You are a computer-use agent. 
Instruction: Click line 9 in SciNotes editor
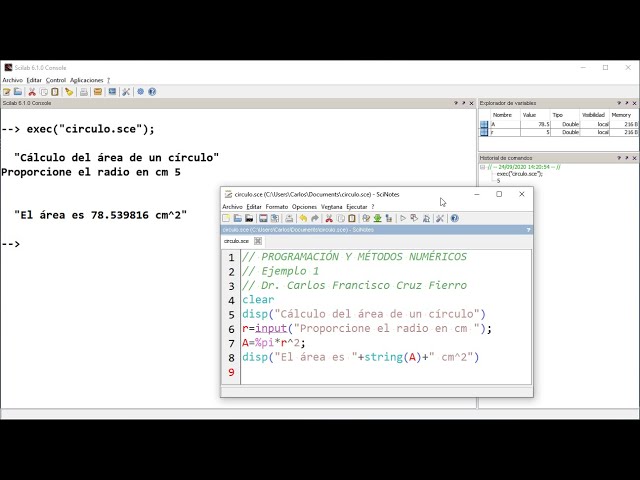click(386, 372)
